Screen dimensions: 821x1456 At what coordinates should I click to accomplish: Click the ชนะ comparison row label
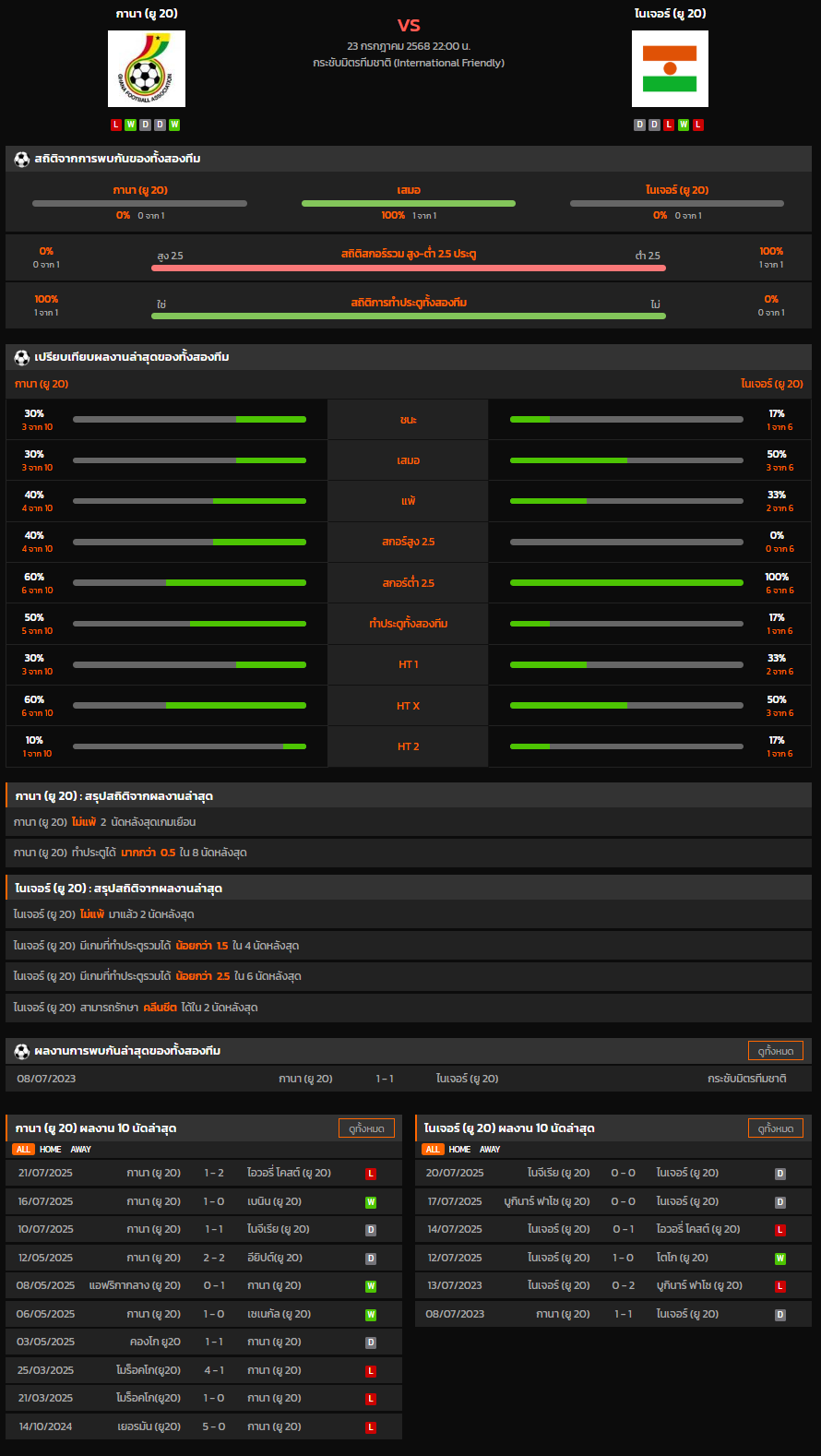point(409,420)
